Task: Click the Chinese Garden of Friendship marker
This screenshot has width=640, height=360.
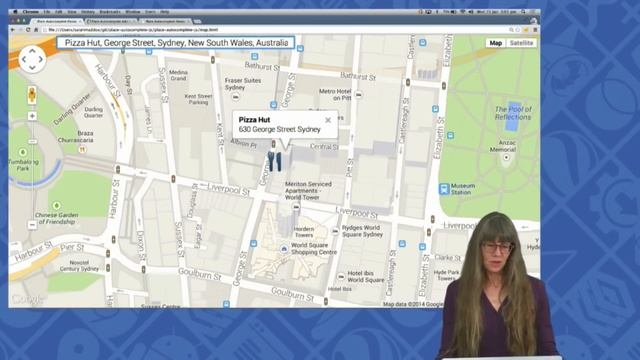Action: point(57,205)
